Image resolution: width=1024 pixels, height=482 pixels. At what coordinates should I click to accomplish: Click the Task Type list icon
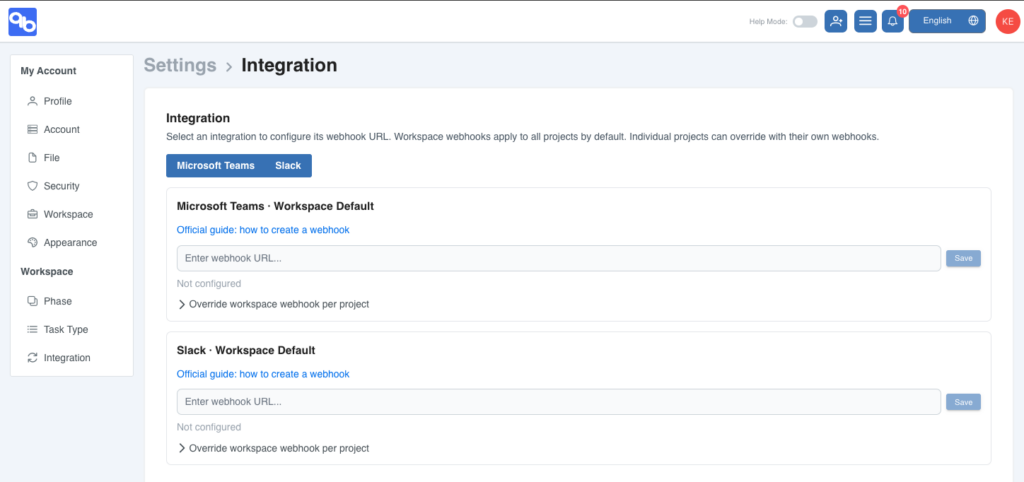coord(32,329)
